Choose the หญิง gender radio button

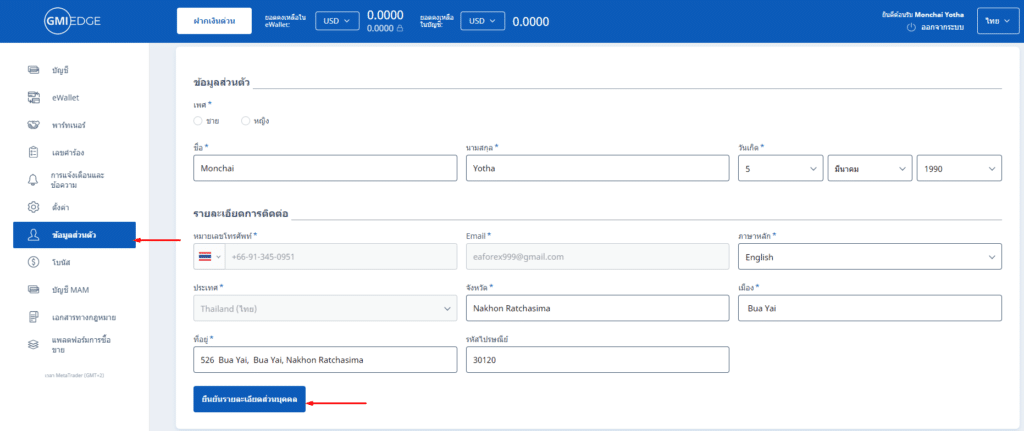tap(246, 121)
